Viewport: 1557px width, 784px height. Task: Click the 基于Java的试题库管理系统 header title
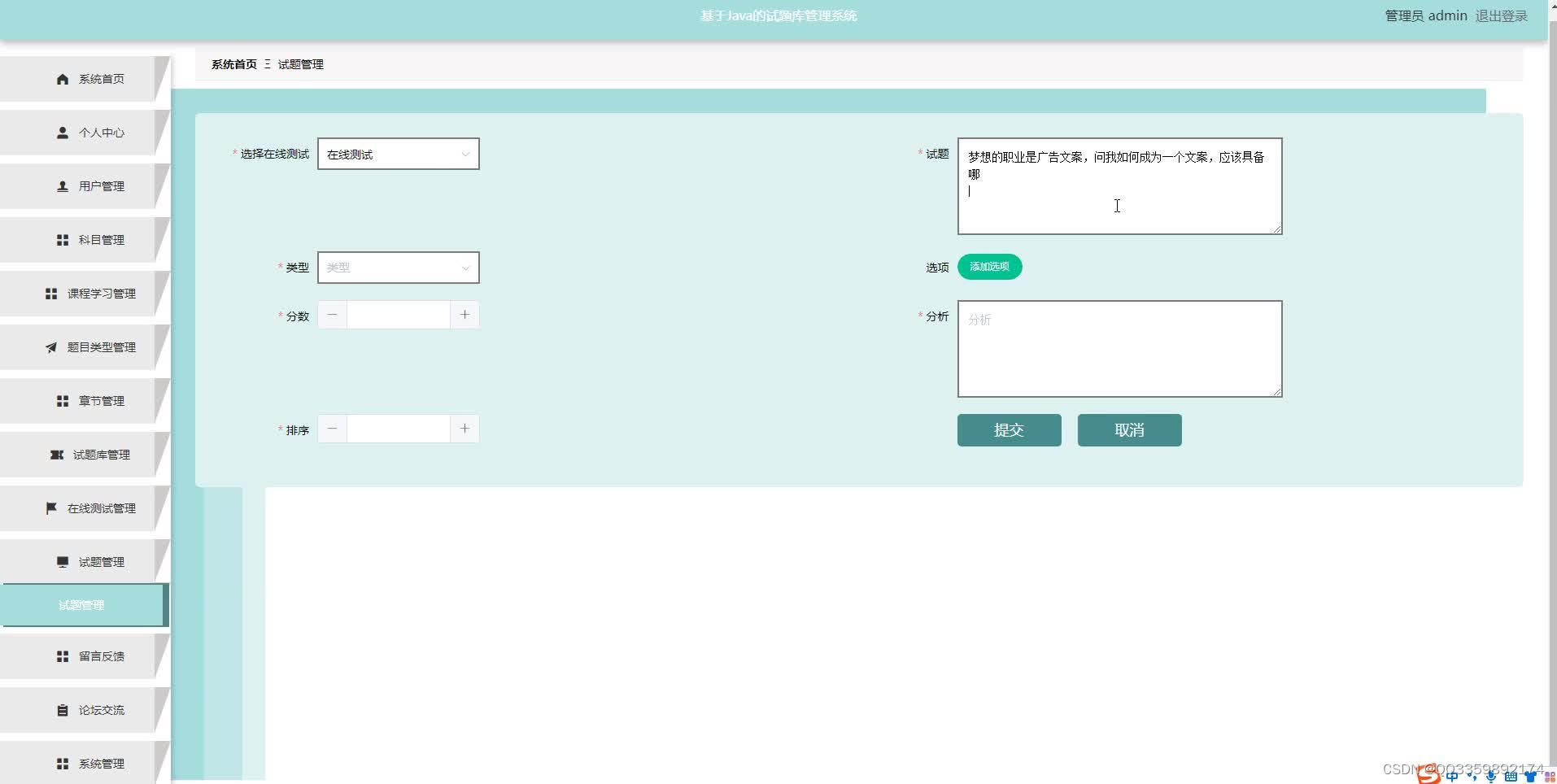[778, 15]
